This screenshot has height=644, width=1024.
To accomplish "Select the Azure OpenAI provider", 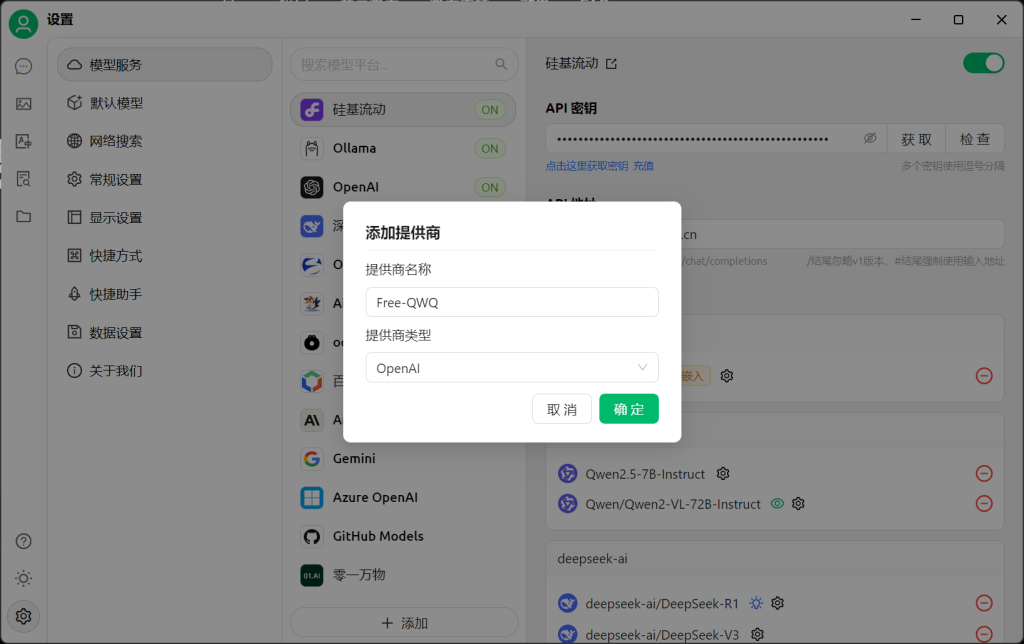I will tap(403, 497).
